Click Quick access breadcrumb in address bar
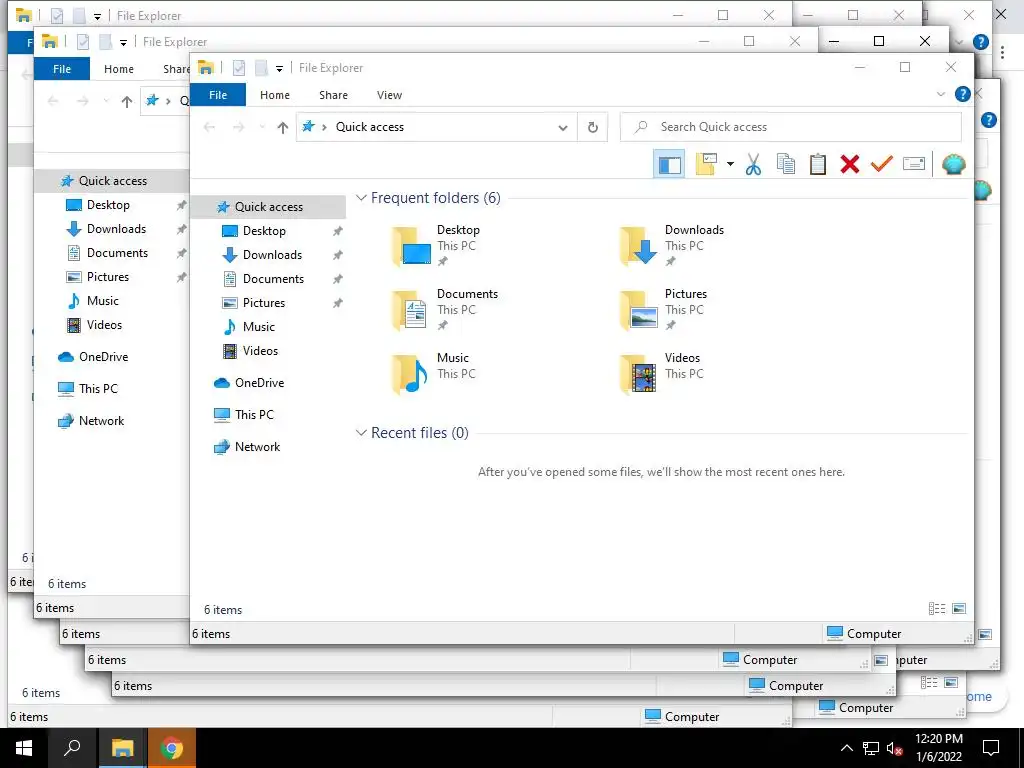 pos(370,127)
